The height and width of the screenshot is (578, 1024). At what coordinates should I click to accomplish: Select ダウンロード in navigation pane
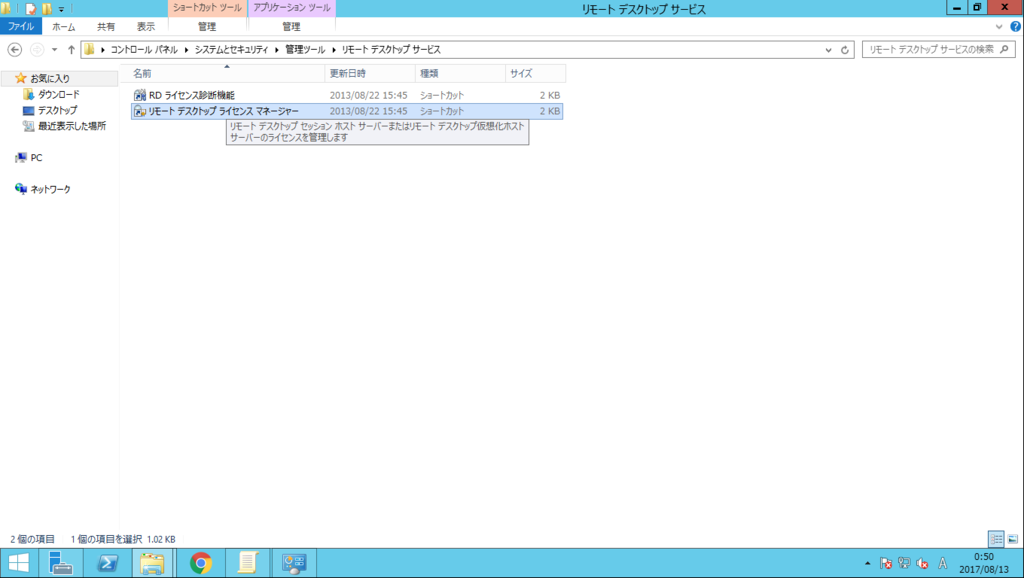click(59, 95)
